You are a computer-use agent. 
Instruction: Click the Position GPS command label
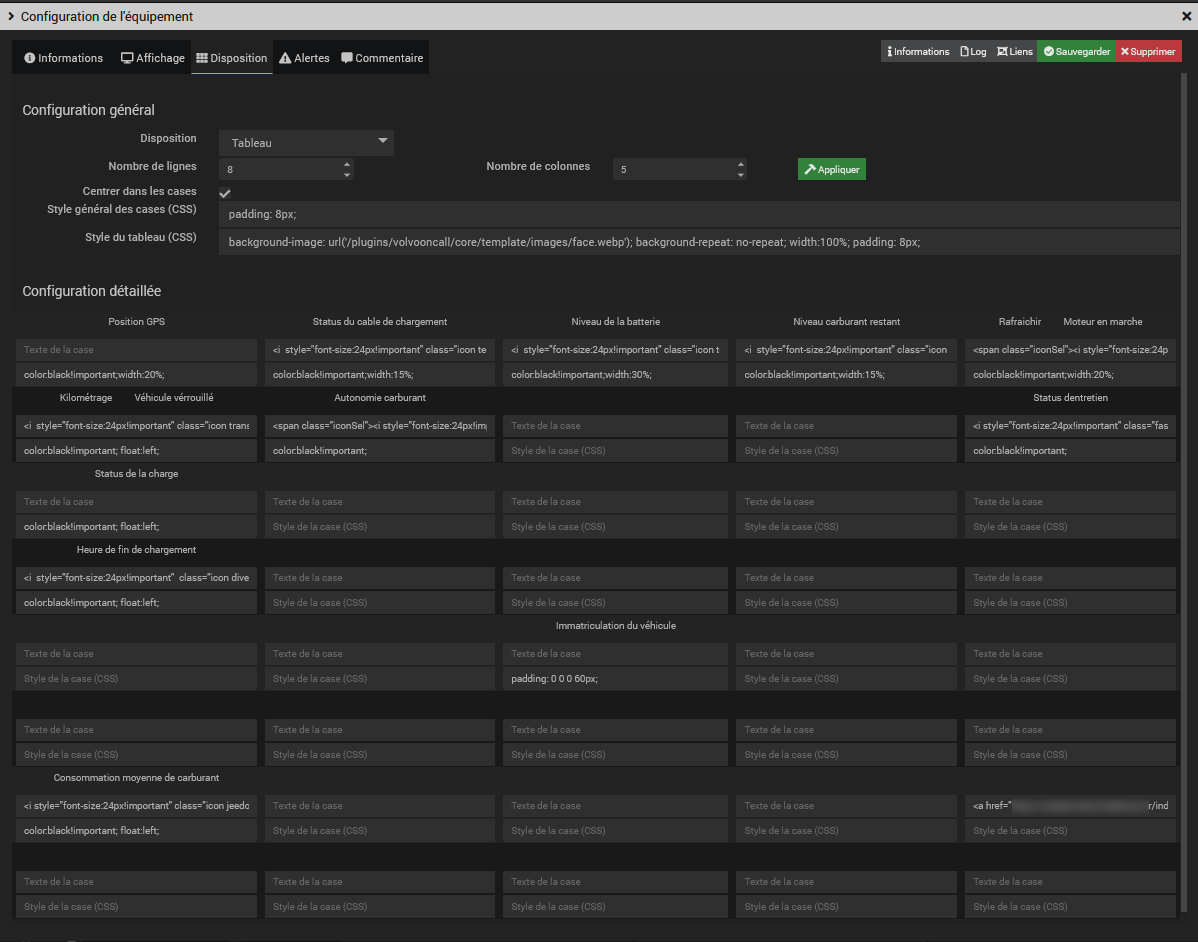(x=137, y=322)
